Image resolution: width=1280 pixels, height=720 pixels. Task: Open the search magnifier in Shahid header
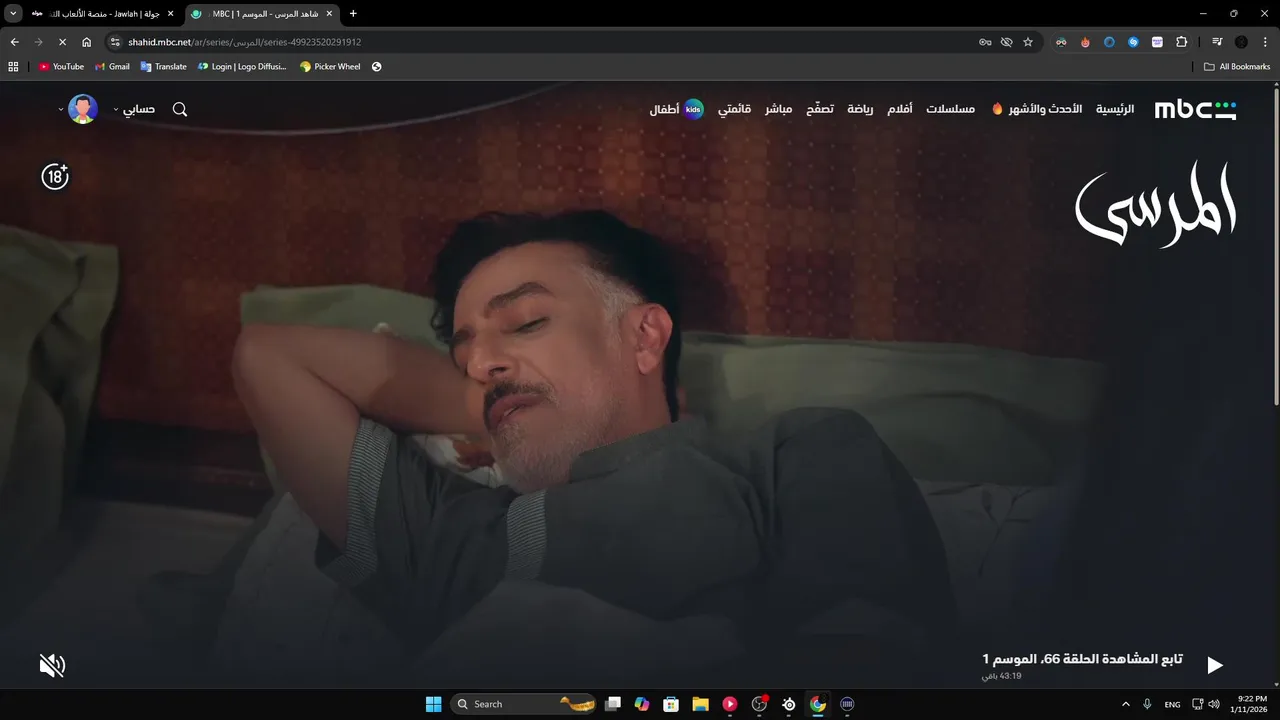(180, 109)
